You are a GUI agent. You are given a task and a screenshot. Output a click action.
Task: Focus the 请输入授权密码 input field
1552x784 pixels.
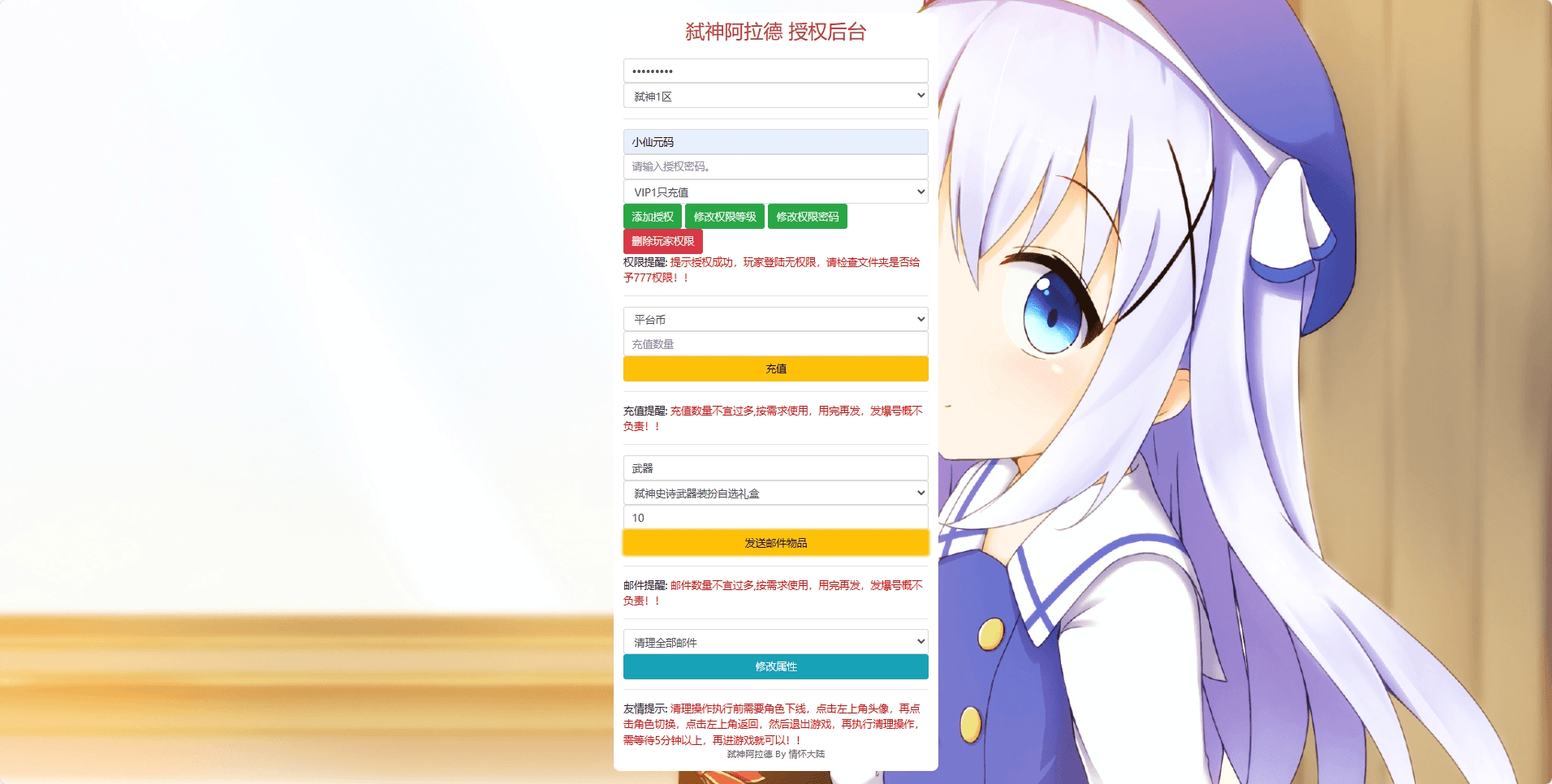click(775, 166)
